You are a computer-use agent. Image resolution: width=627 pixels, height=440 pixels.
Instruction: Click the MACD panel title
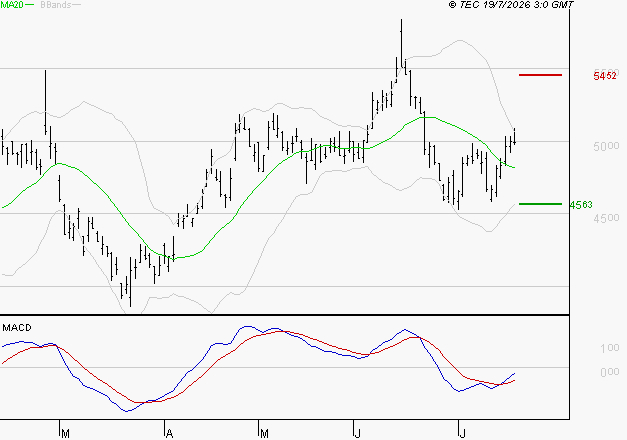click(x=17, y=328)
